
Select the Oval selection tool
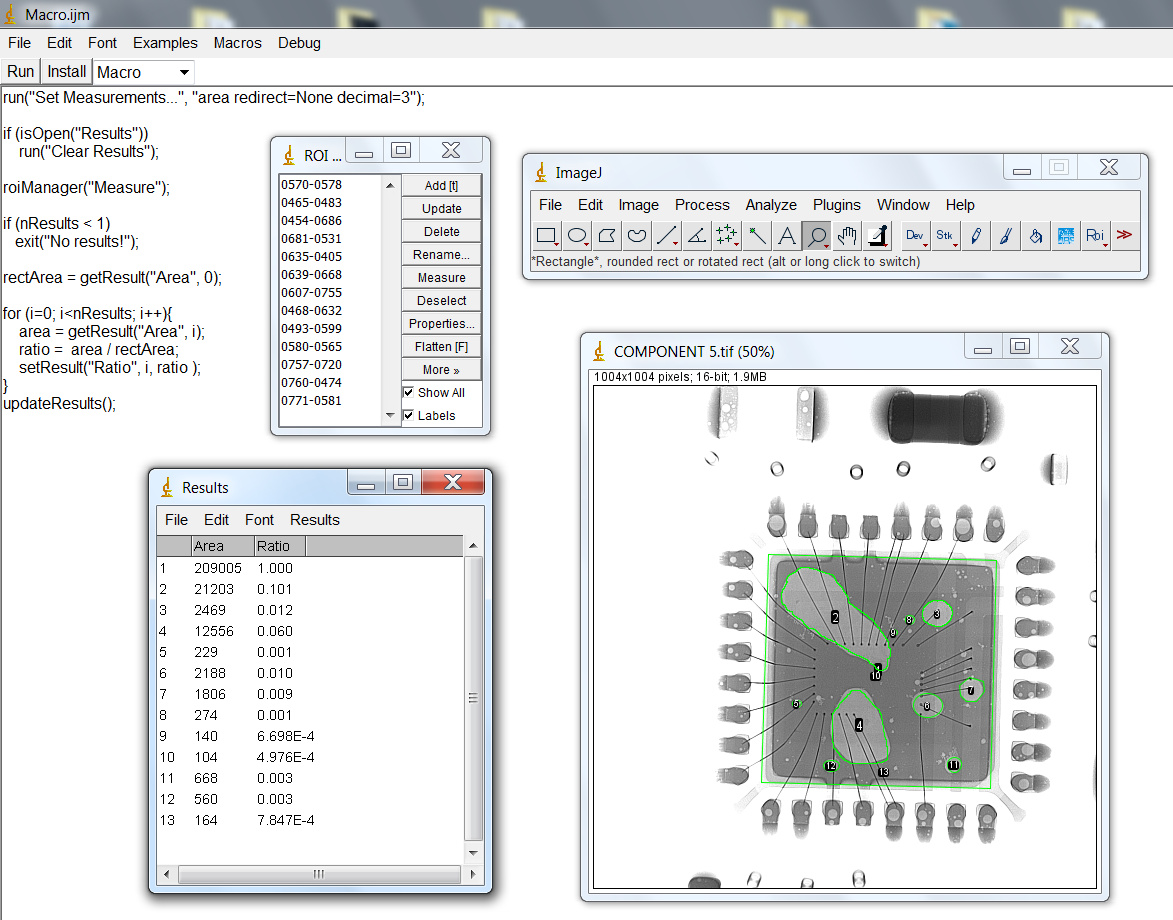click(x=575, y=236)
